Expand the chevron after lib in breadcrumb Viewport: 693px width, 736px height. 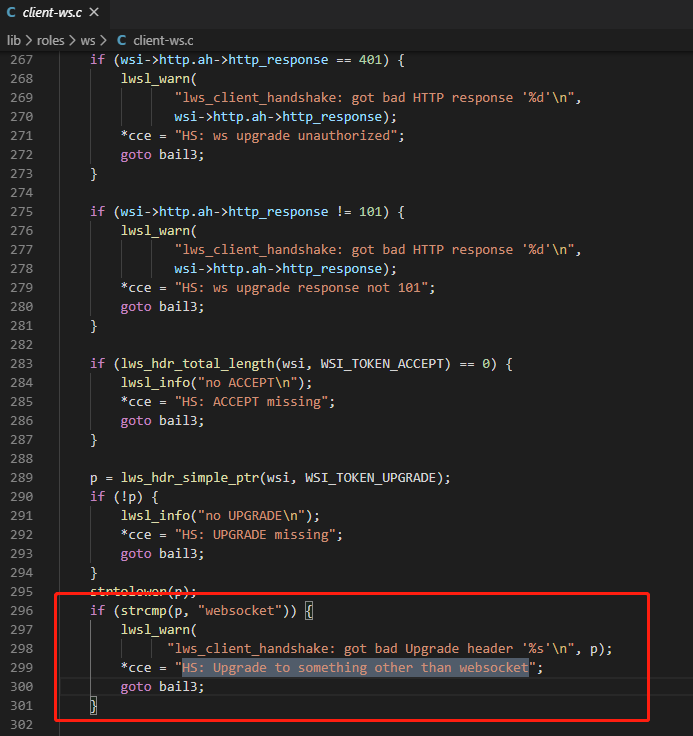point(29,41)
